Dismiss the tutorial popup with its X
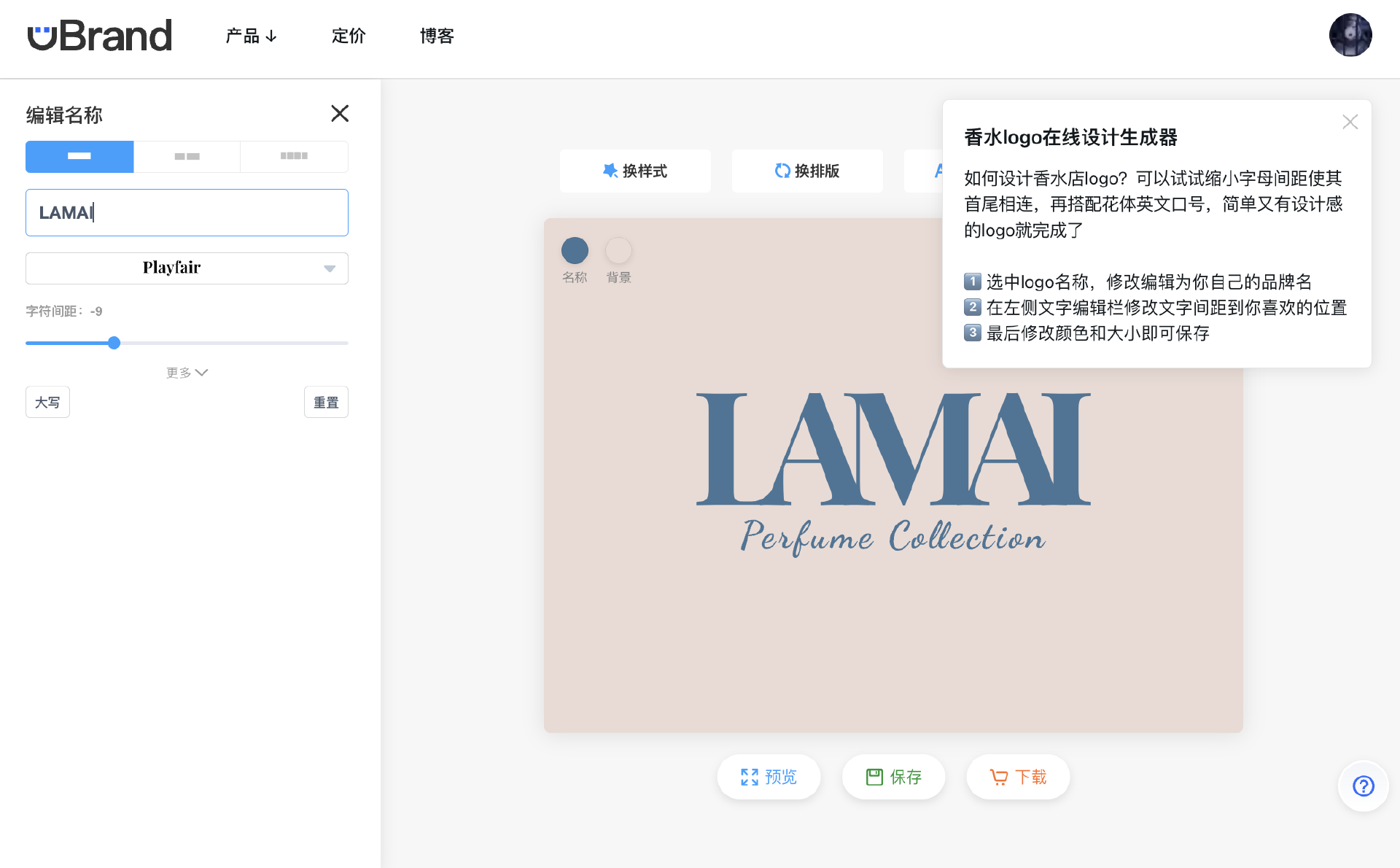This screenshot has height=868, width=1400. coord(1350,122)
